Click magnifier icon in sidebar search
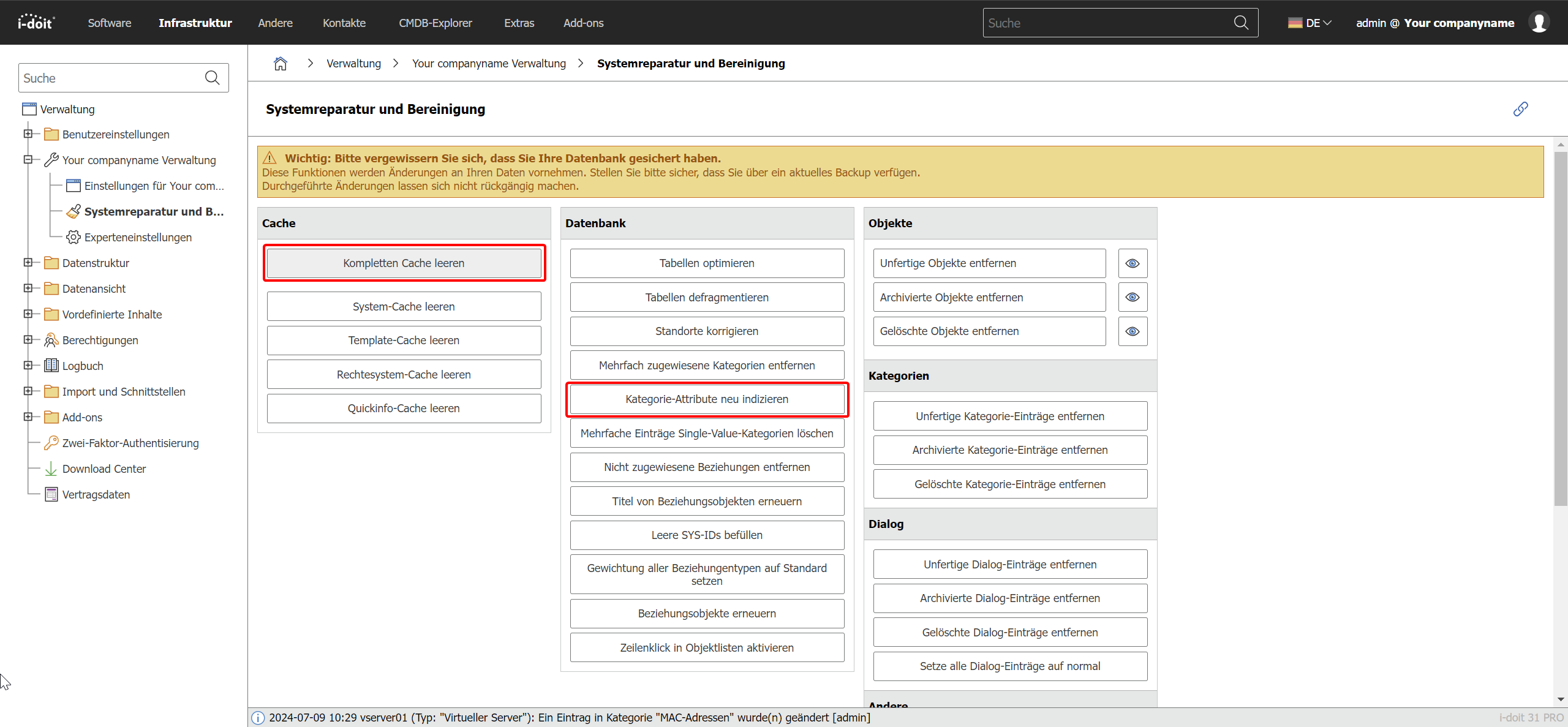Image resolution: width=1568 pixels, height=727 pixels. coord(212,78)
